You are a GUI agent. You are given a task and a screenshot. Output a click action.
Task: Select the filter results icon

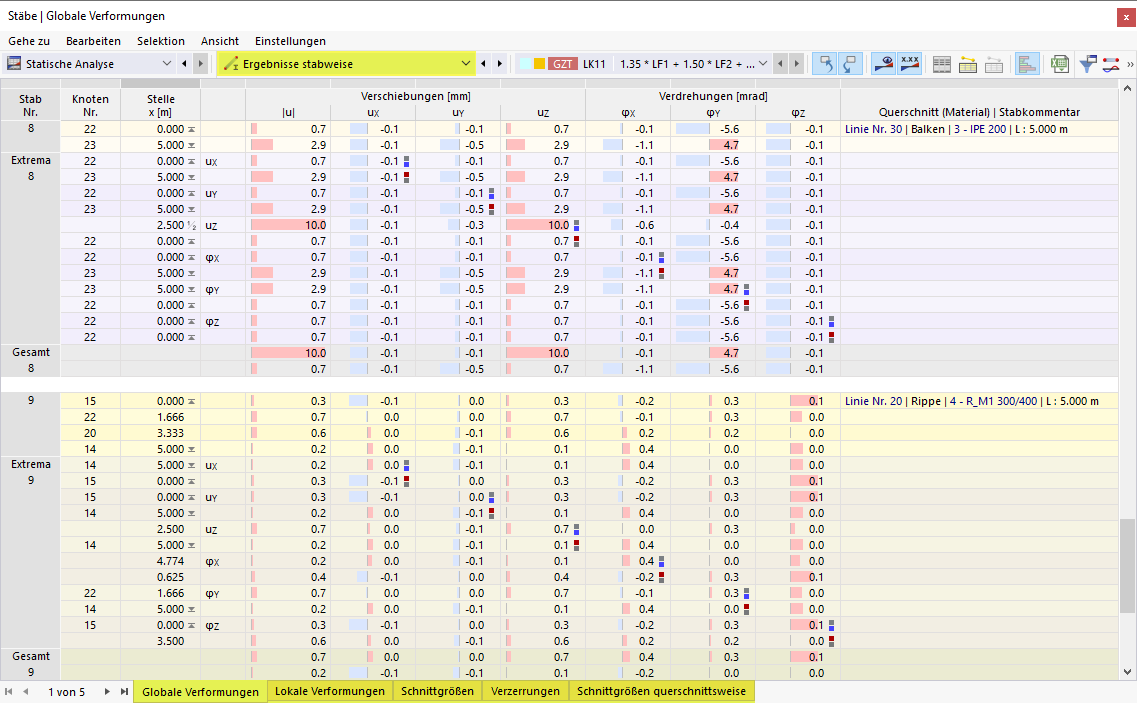tap(1088, 63)
